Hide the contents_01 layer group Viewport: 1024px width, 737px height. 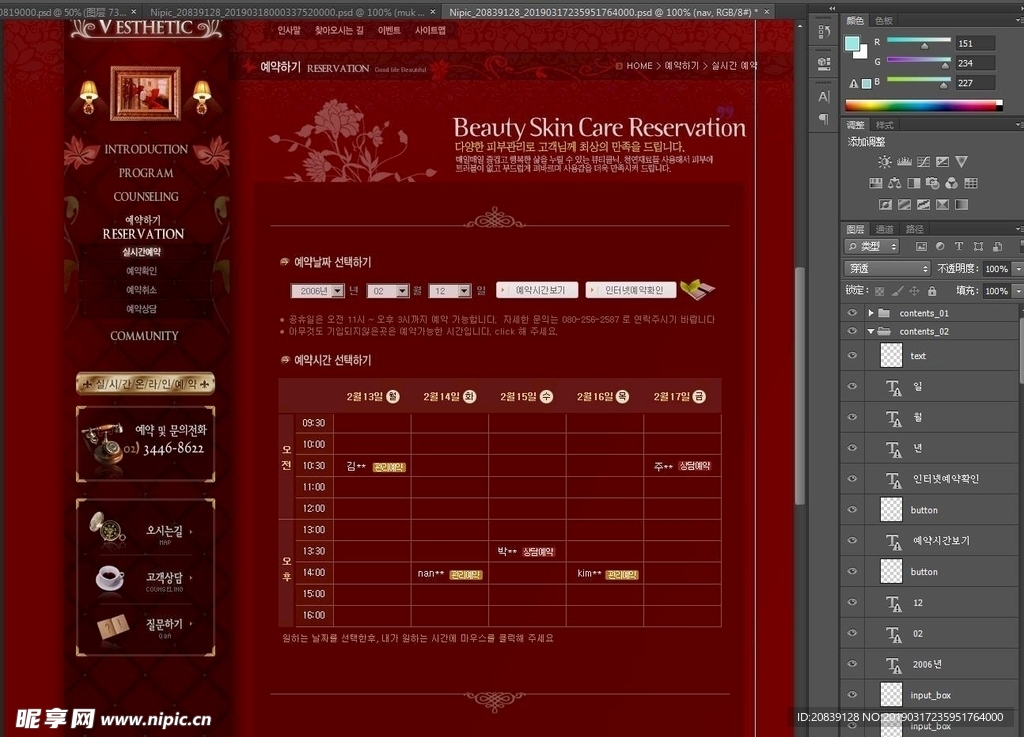click(x=852, y=313)
